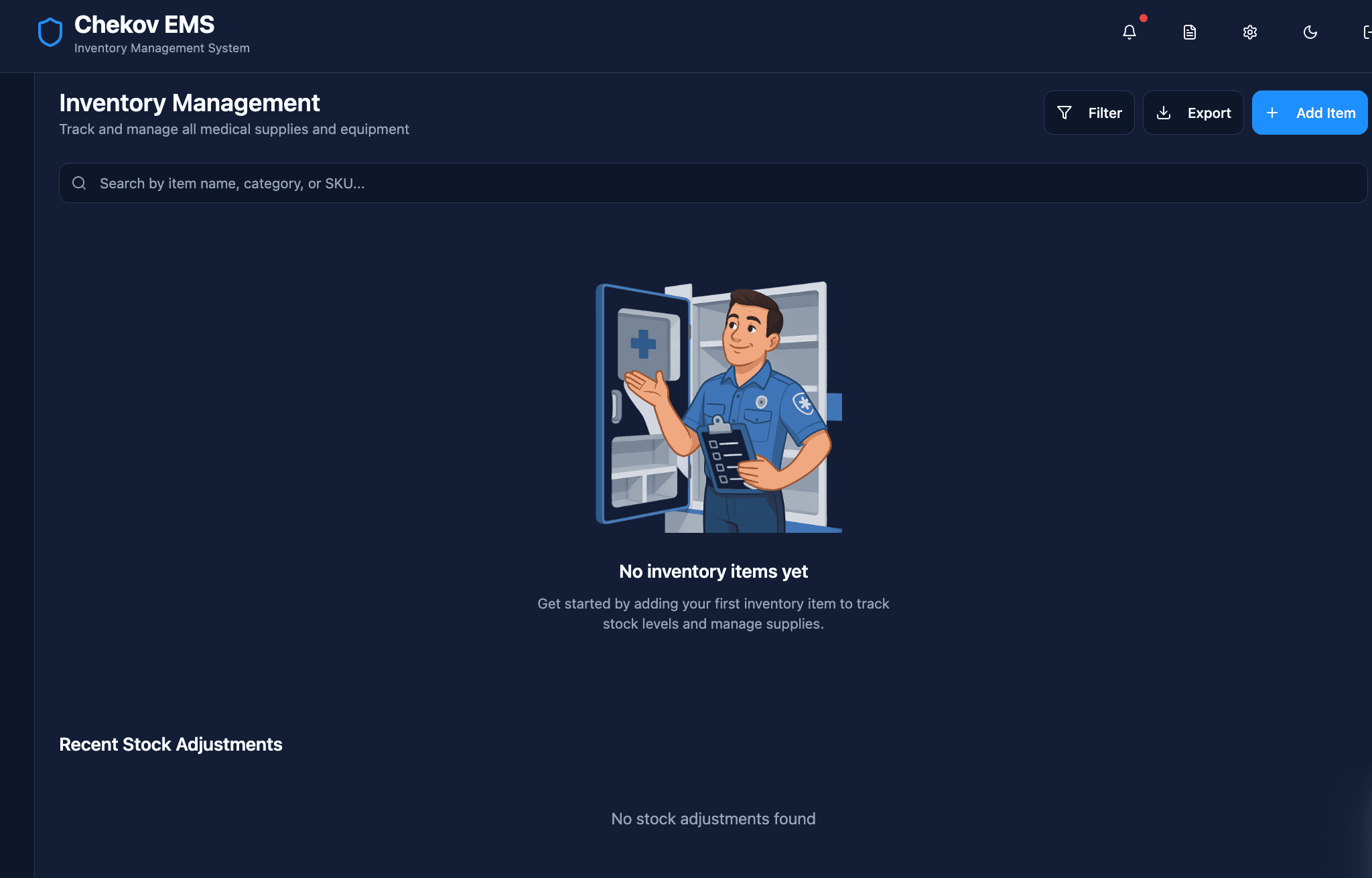
Task: Export the inventory data
Action: click(x=1193, y=113)
